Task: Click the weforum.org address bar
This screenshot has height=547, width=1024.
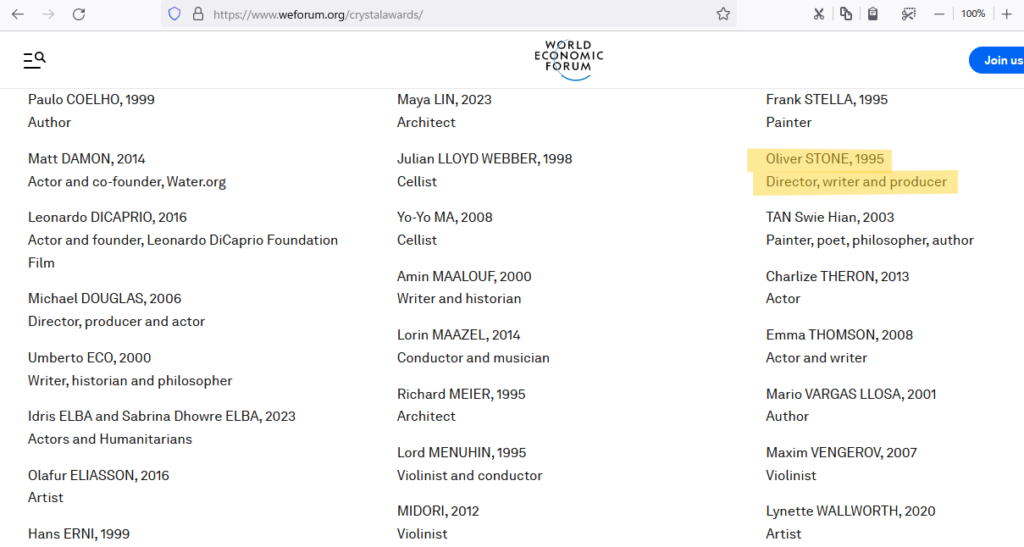Action: [450, 14]
